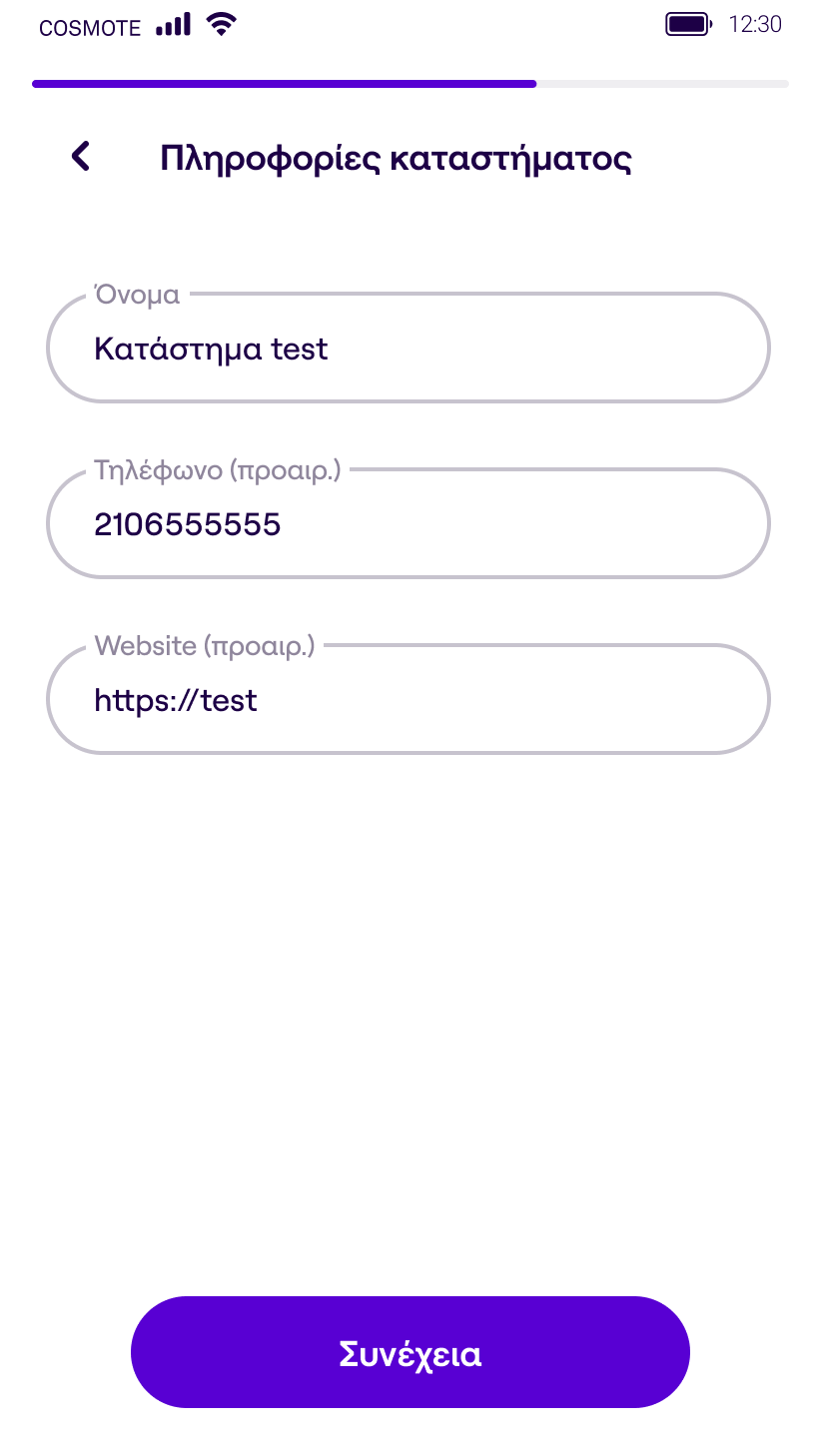The image size is (821, 1456).
Task: Click the Website (προαιρ.) floating label
Action: pyautogui.click(x=205, y=646)
